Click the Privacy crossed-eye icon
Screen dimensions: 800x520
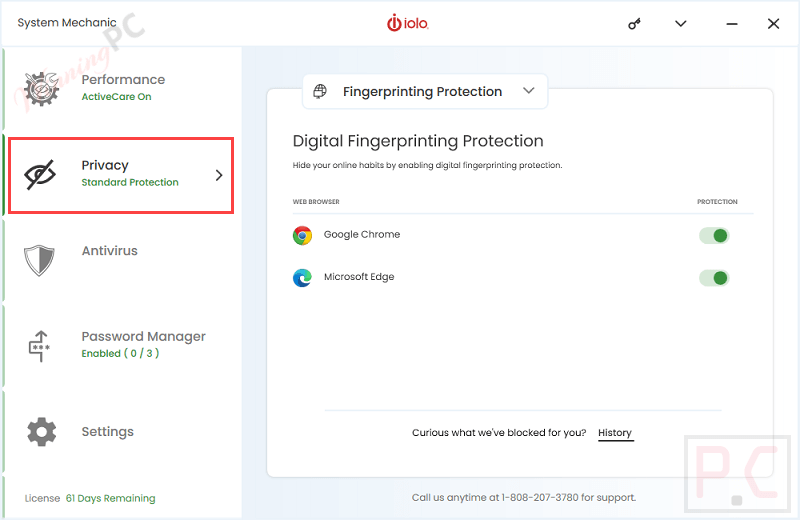(x=40, y=175)
